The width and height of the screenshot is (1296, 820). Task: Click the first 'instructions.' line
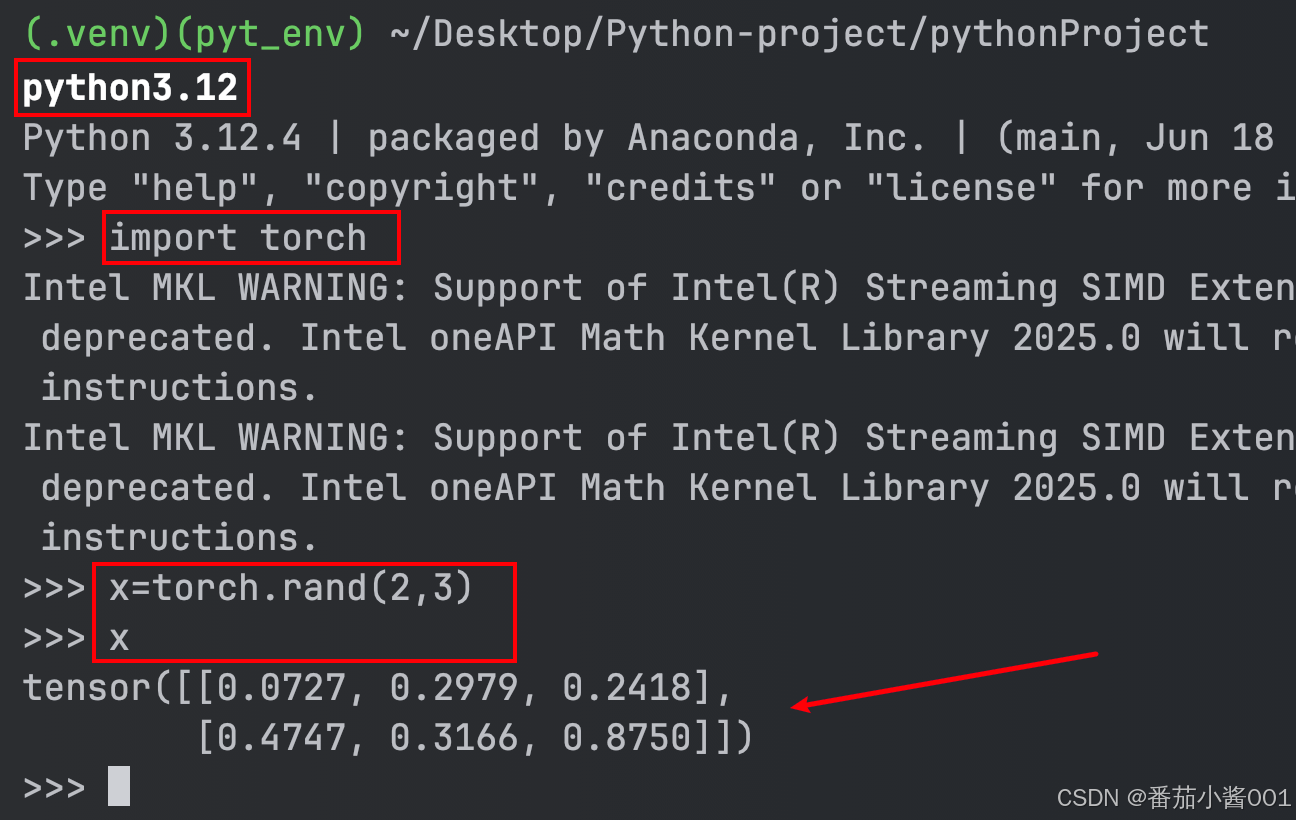179,388
